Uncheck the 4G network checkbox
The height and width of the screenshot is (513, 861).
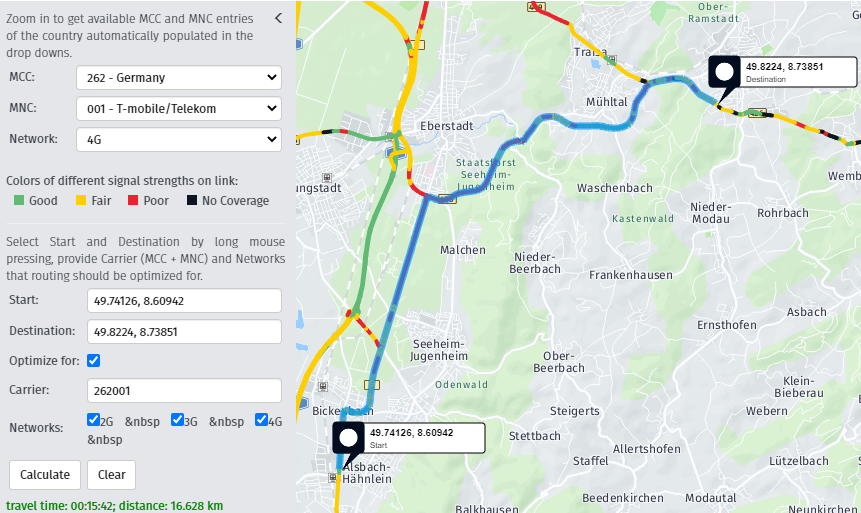pos(261,420)
